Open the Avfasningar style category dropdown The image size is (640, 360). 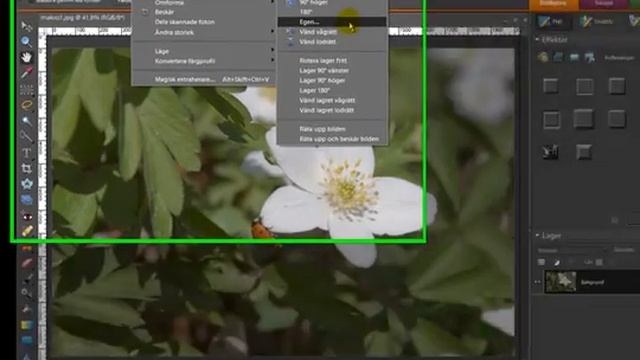pos(620,58)
